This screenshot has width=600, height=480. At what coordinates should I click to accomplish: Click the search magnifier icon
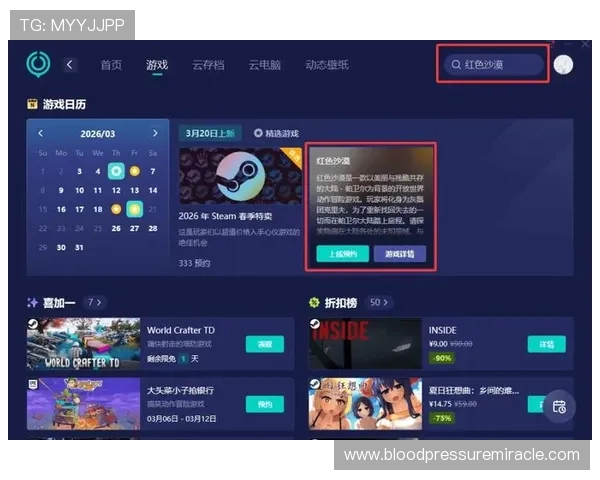click(x=455, y=65)
